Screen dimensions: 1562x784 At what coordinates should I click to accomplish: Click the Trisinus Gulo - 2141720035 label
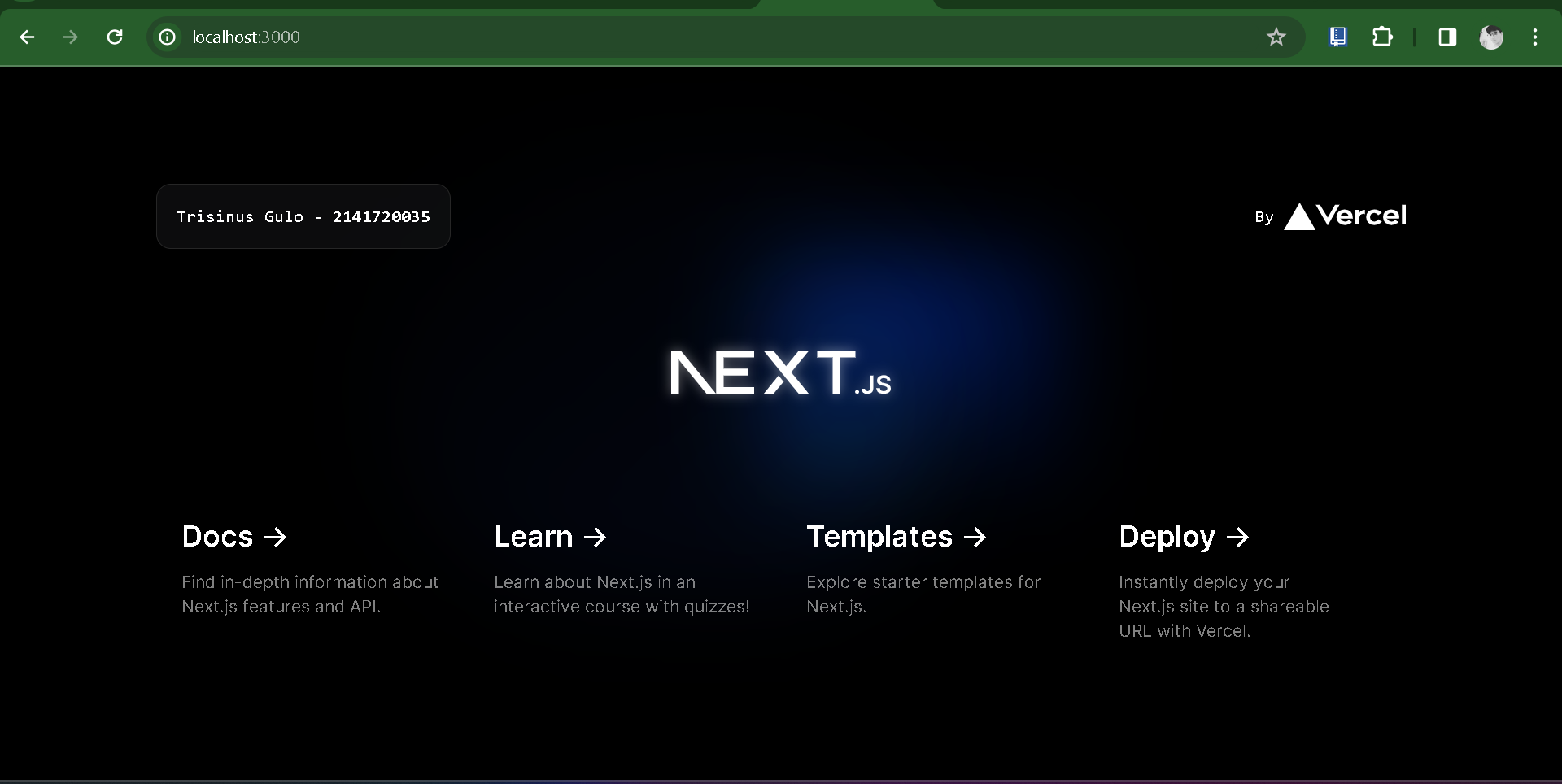[x=303, y=216]
